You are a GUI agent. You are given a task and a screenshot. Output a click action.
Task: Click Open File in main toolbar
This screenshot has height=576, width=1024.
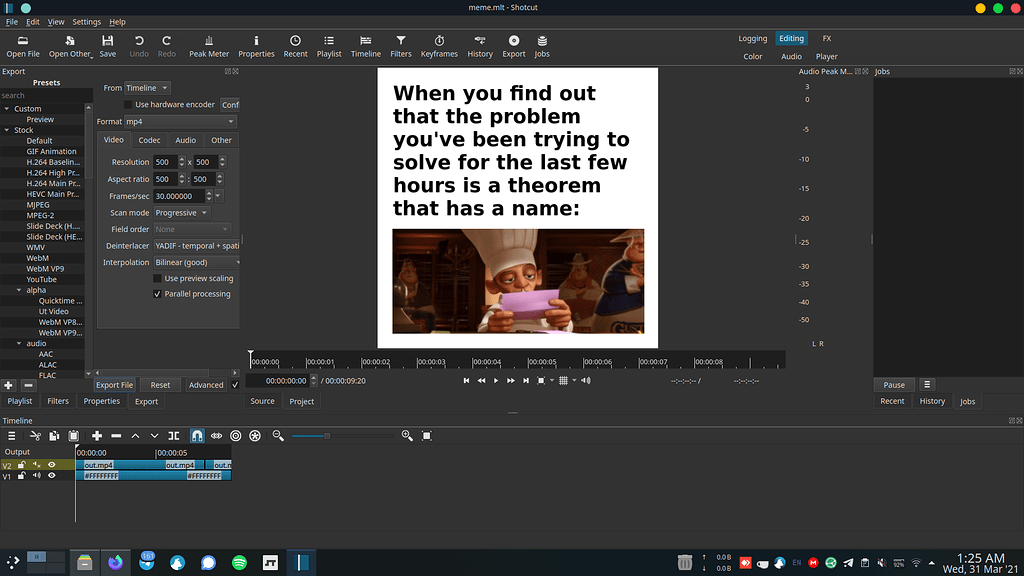click(23, 46)
